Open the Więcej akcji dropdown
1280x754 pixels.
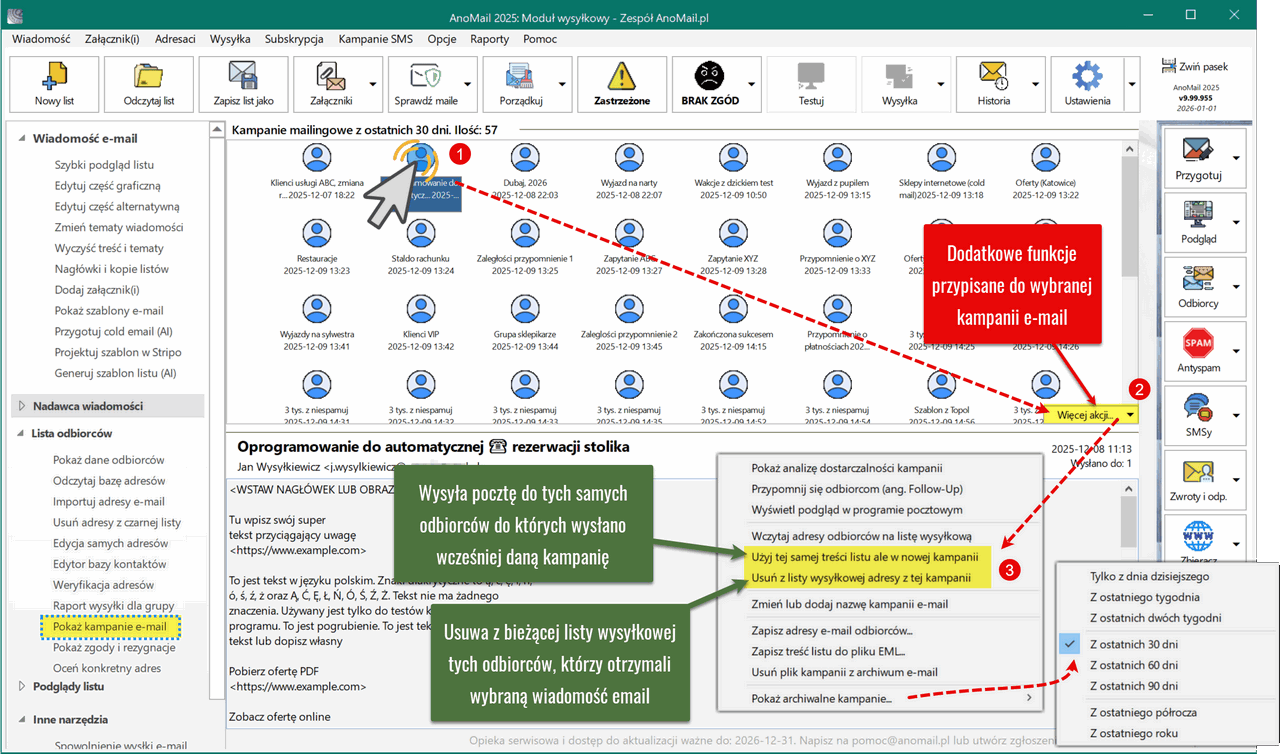pyautogui.click(x=1091, y=413)
